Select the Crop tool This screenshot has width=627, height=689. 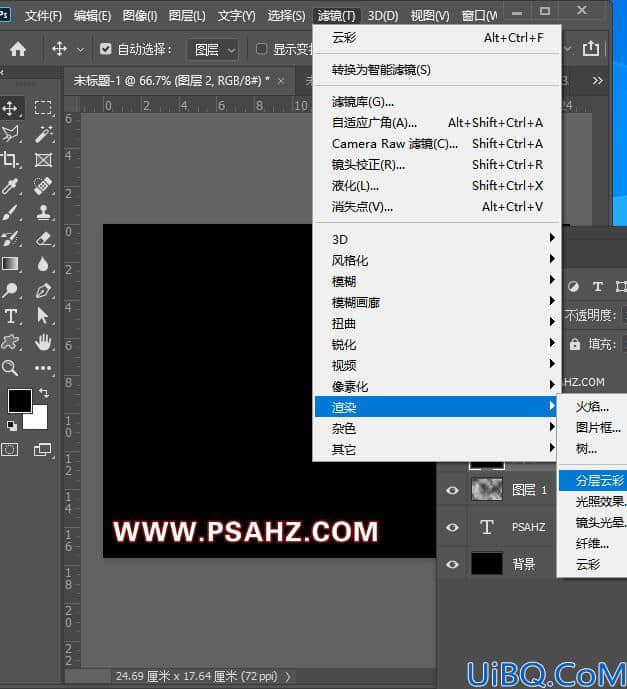[10, 160]
